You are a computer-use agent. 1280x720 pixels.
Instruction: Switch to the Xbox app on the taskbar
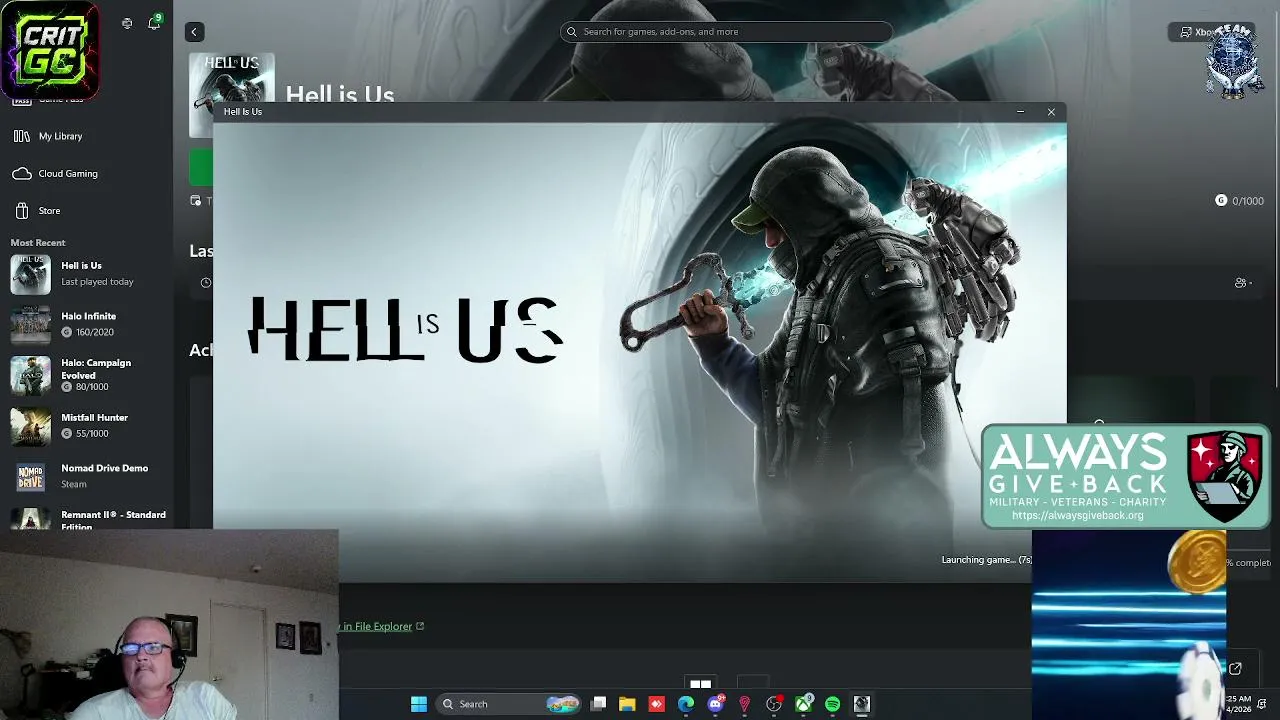(803, 704)
